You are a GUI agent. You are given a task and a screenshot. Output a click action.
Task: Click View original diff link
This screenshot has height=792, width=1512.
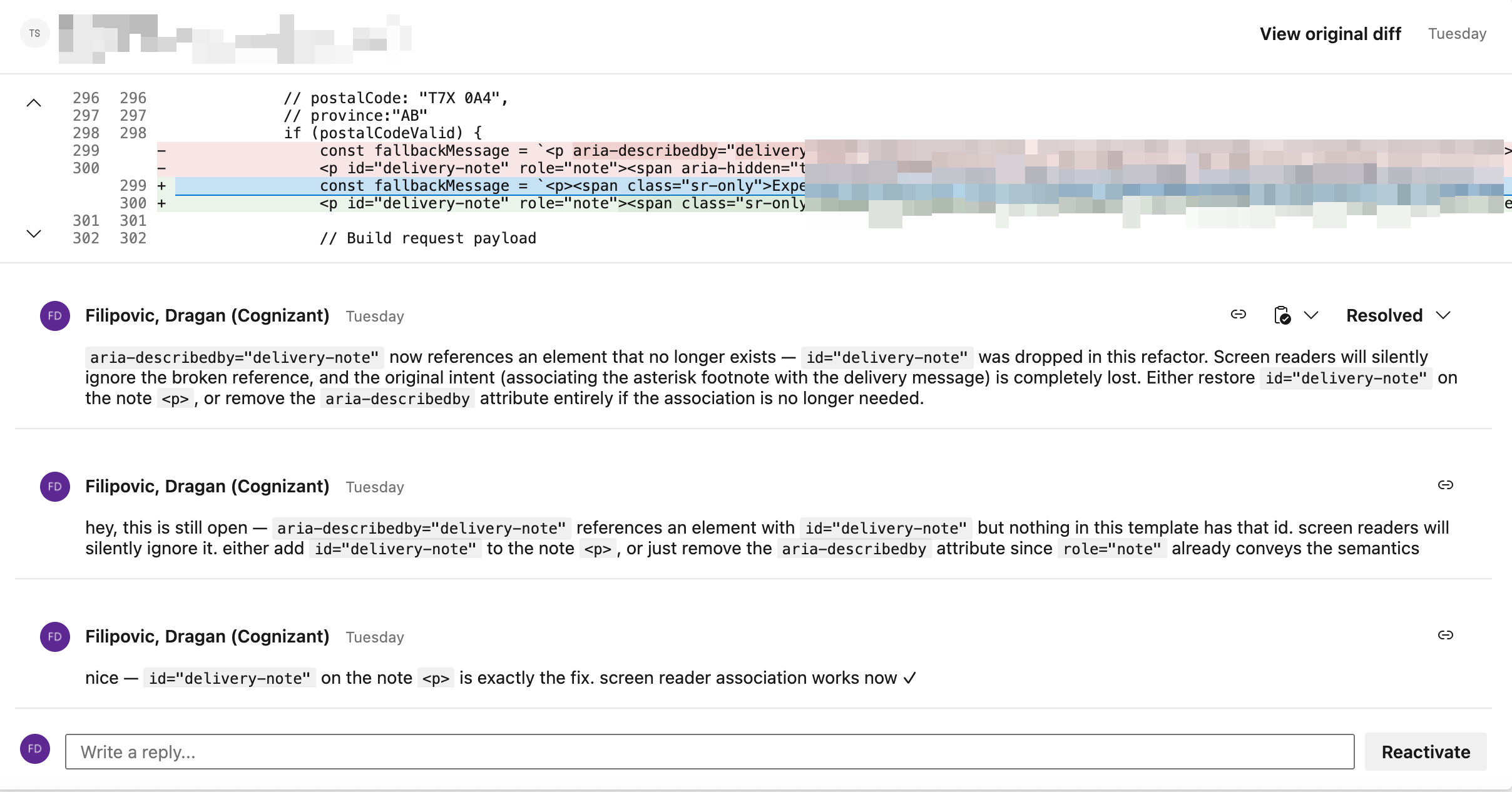click(1330, 34)
